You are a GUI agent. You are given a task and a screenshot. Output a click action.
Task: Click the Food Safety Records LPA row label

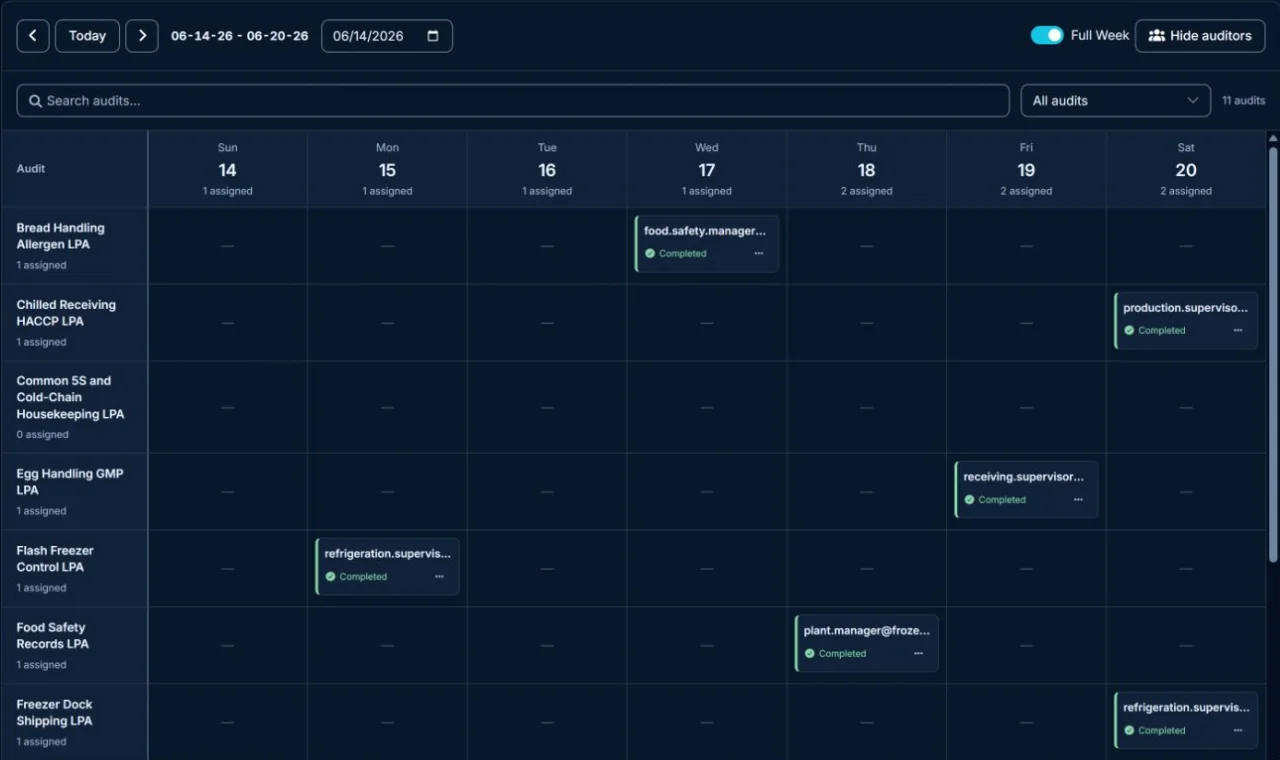point(53,636)
